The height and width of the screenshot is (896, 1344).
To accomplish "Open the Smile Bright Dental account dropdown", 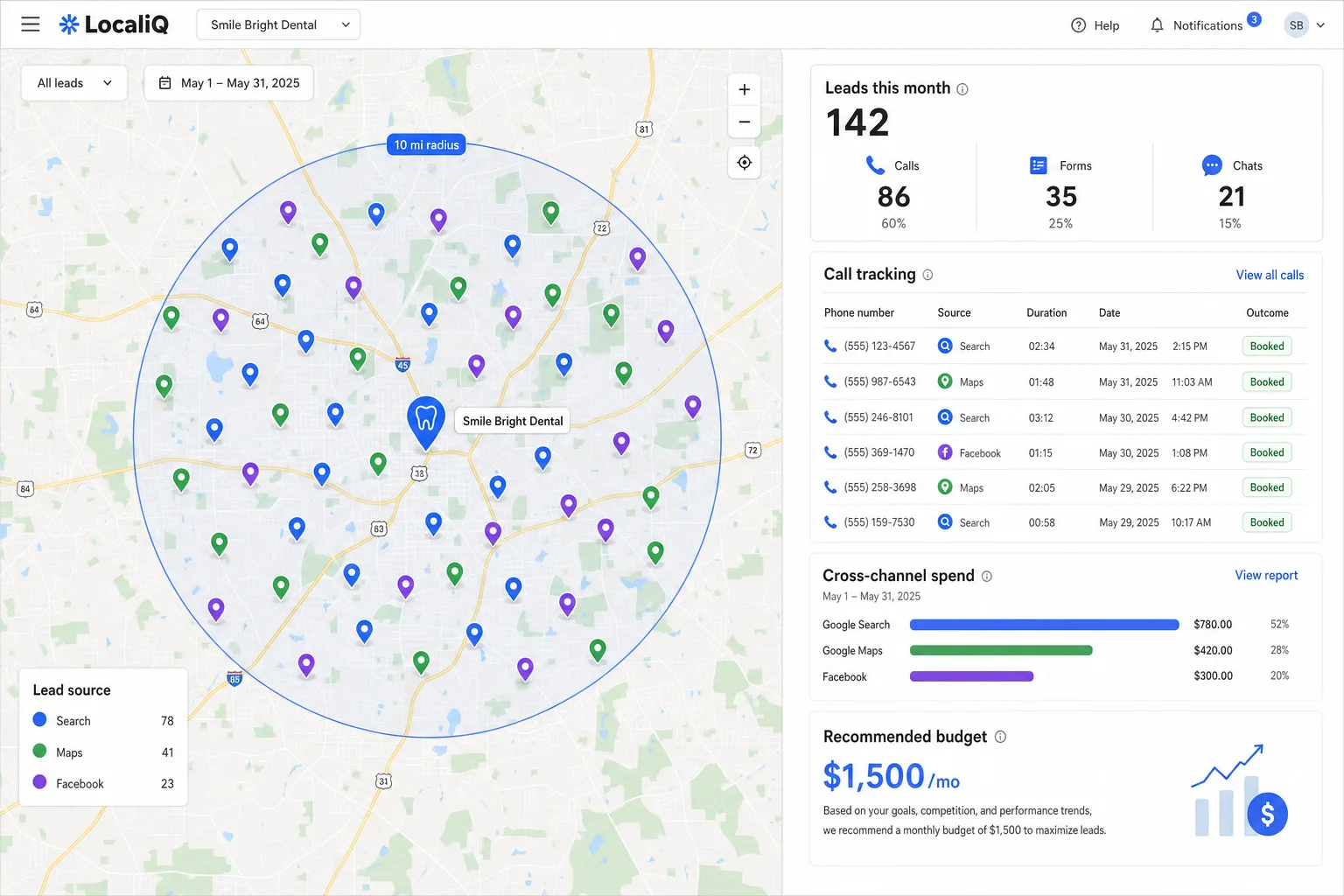I will 278,24.
